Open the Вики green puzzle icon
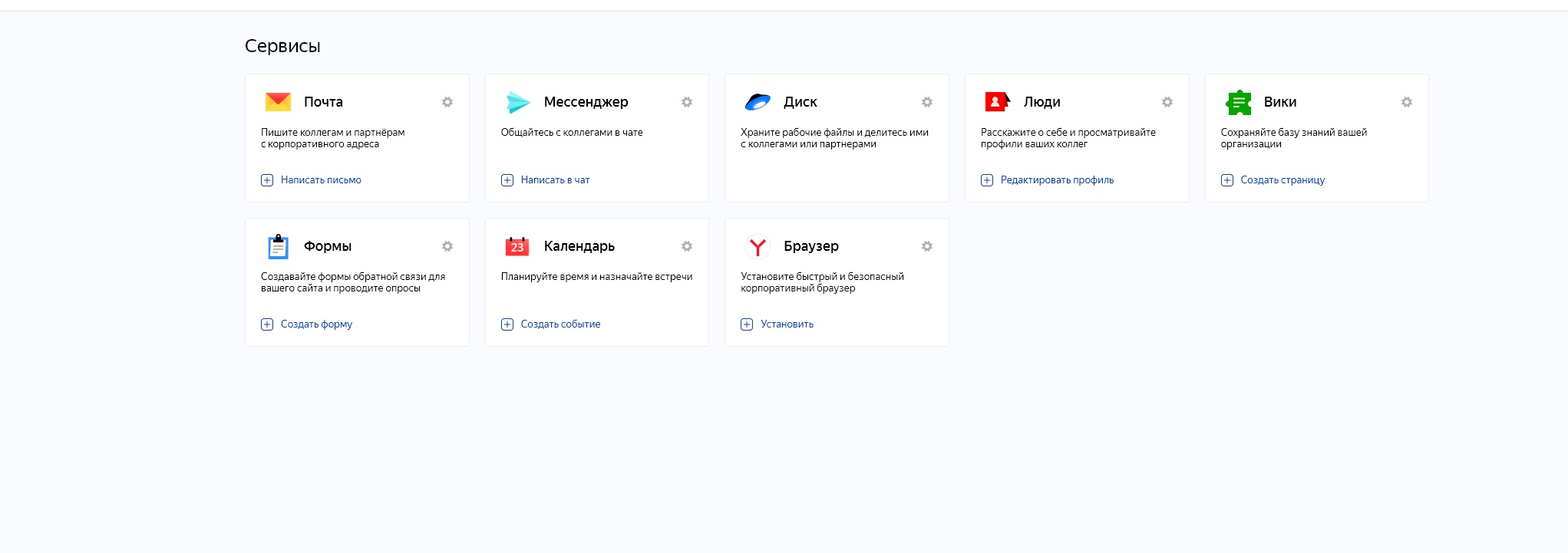This screenshot has height=553, width=1568. click(x=1238, y=102)
